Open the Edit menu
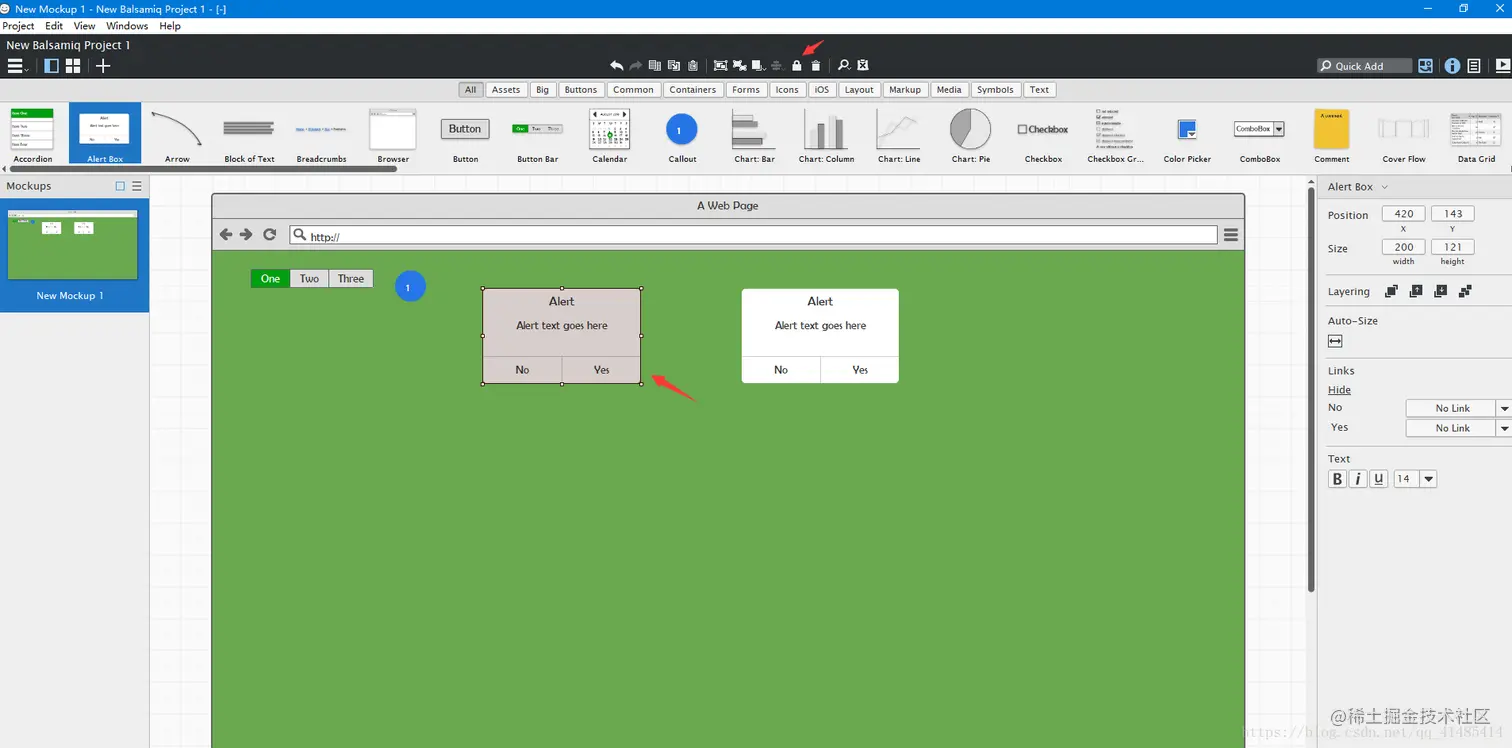 (54, 26)
